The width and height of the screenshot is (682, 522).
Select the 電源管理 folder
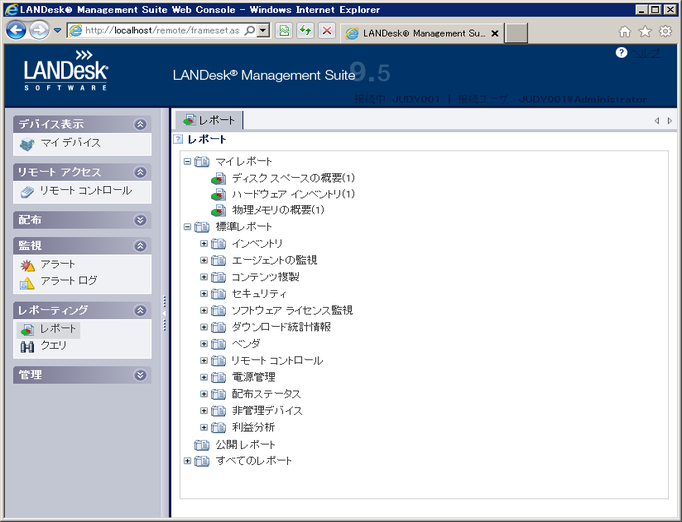tap(254, 377)
